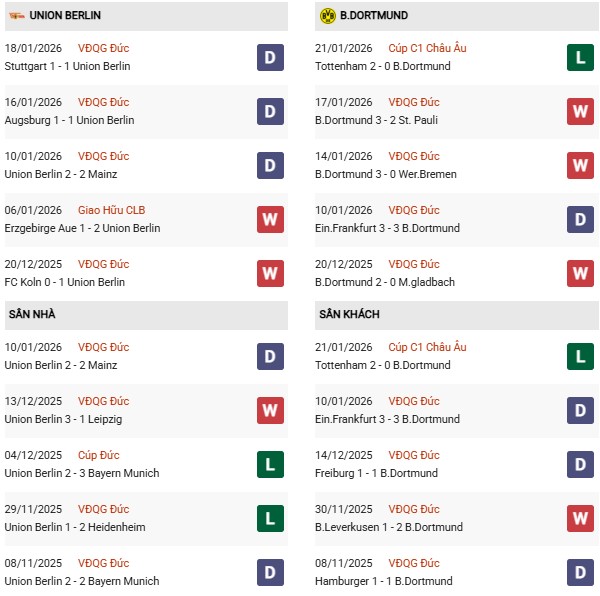Click the W badge for Erzgebirge Aue match

[x=270, y=220]
